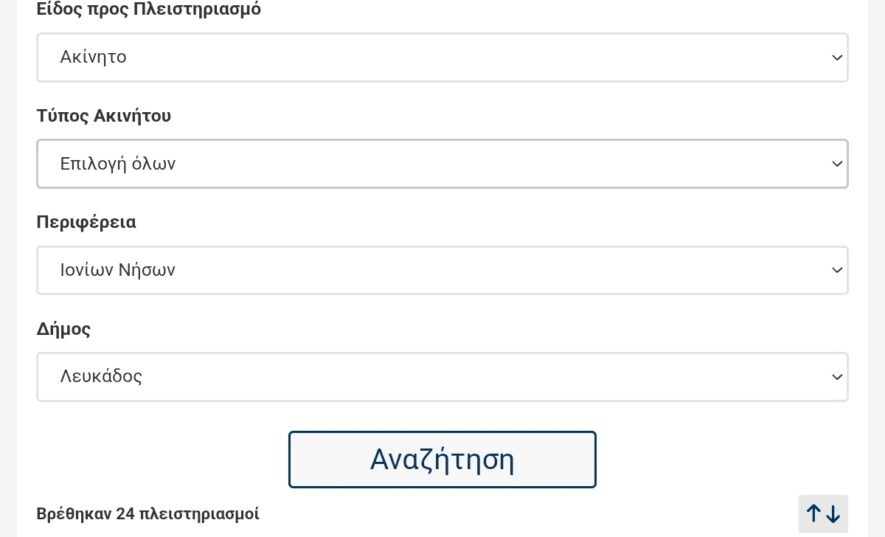The height and width of the screenshot is (537, 885).
Task: Click the Τύπος Ακινήτου field label
Action: point(104,116)
